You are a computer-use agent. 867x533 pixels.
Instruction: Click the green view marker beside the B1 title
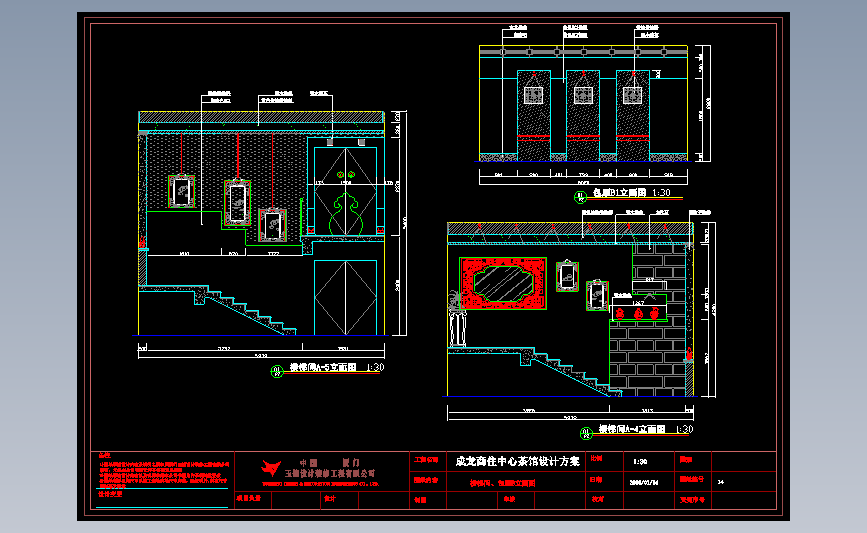tap(580, 197)
